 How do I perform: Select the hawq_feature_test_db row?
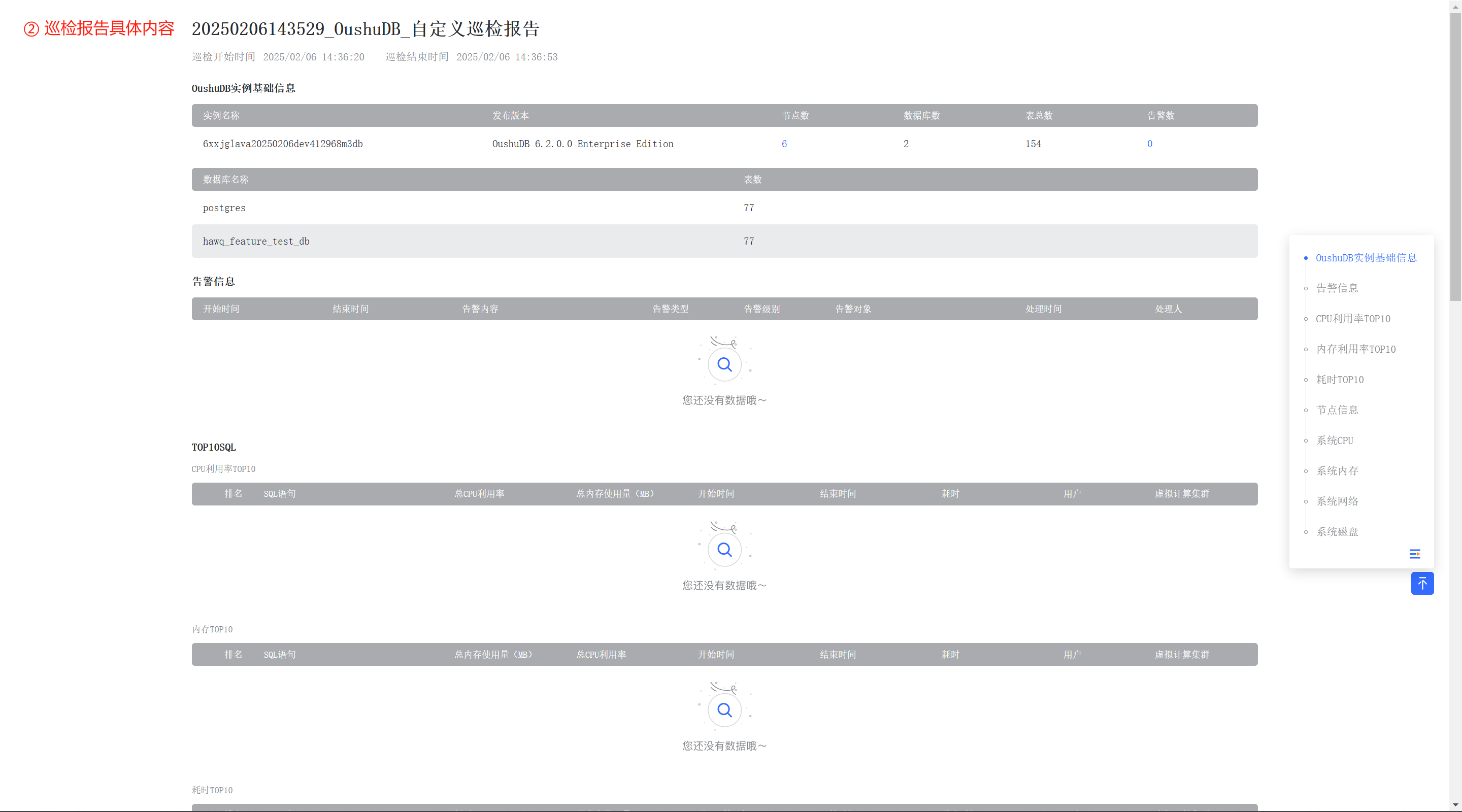(724, 241)
